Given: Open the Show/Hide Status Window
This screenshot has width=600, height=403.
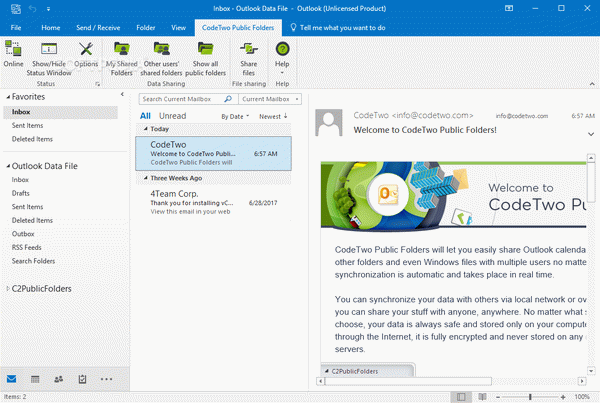Looking at the screenshot, I should coord(49,55).
